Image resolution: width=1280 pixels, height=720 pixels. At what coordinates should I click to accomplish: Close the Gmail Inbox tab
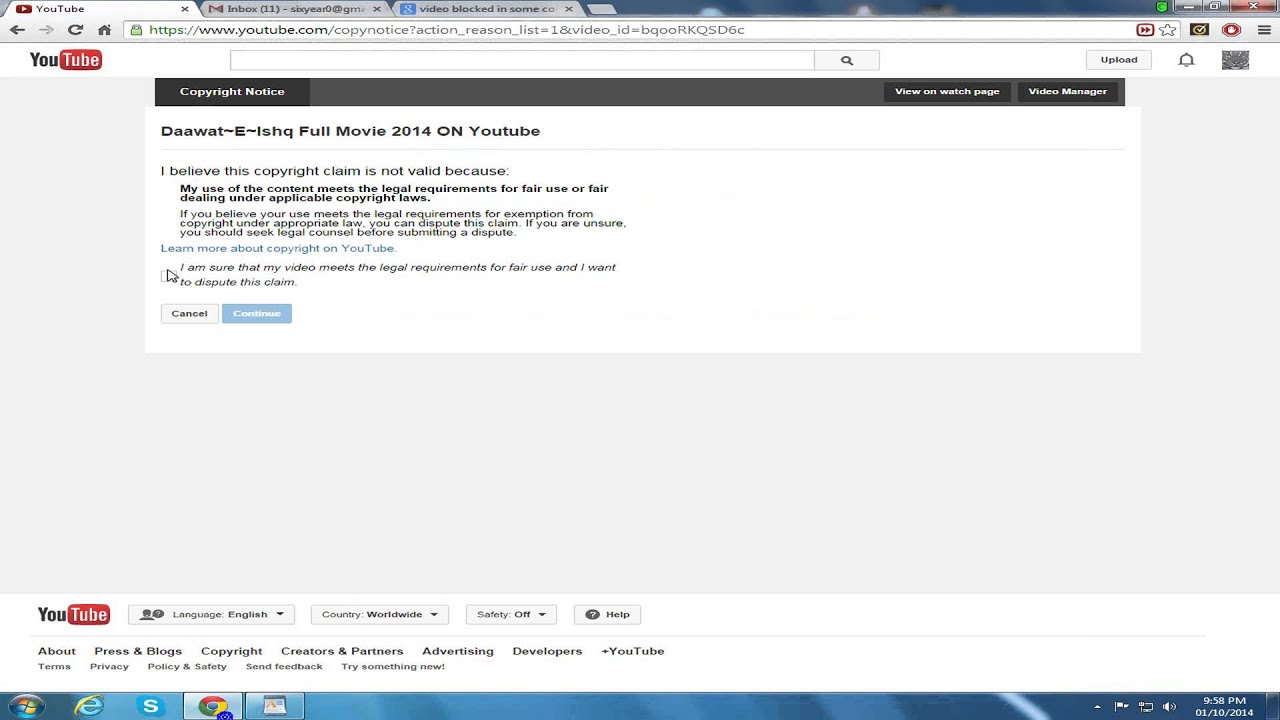tap(377, 9)
